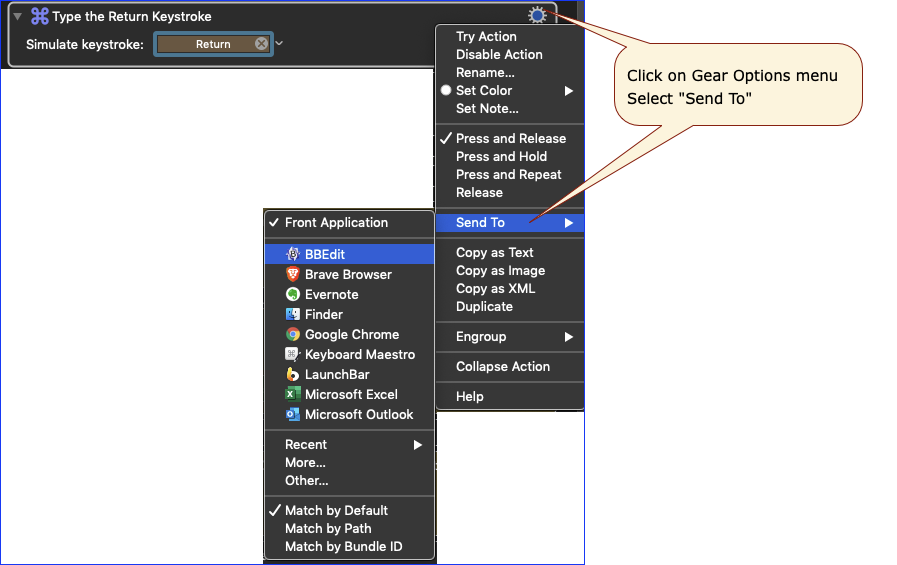Click the 'Type the Return Keystroke' action title

(x=132, y=17)
